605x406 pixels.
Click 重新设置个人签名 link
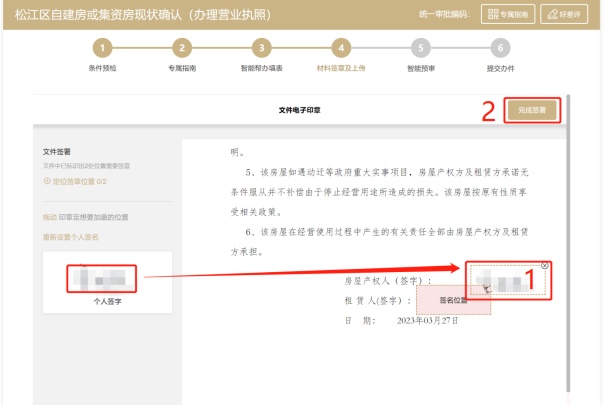(x=71, y=237)
